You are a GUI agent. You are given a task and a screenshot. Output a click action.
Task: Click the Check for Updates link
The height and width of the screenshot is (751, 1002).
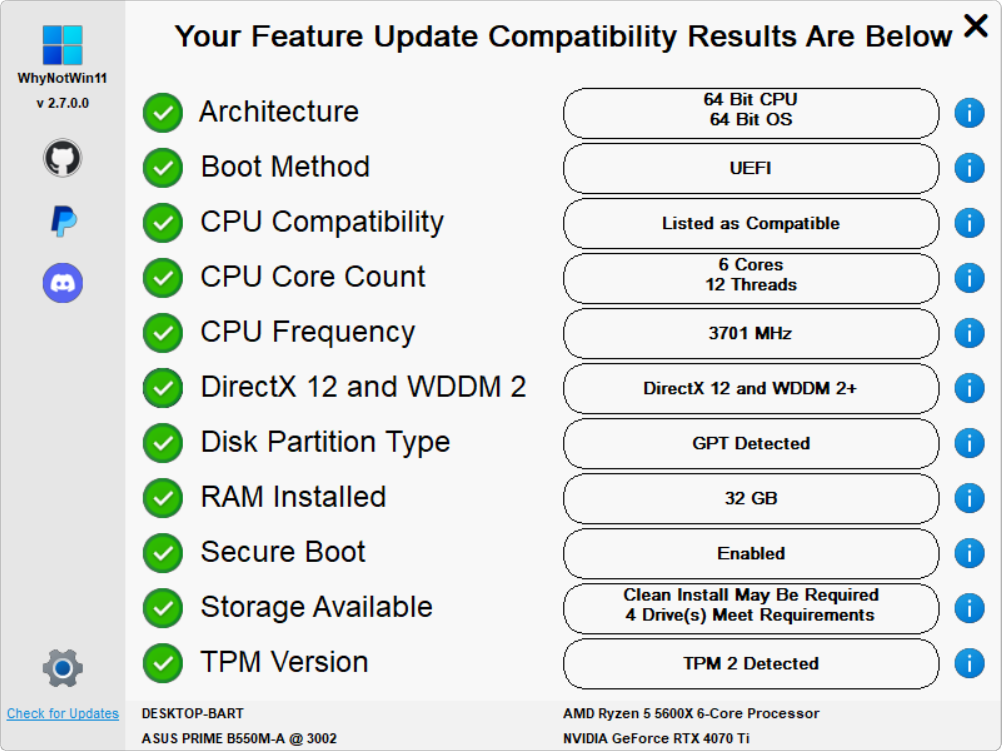[x=63, y=714]
